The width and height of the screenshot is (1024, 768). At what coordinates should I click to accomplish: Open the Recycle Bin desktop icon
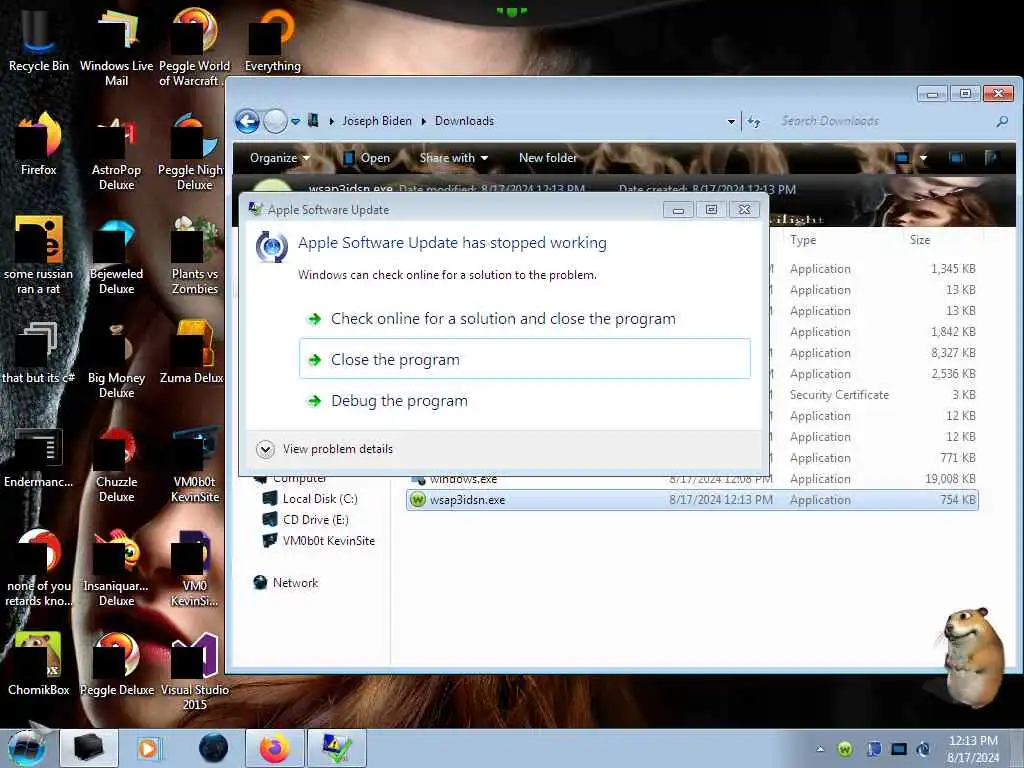pyautogui.click(x=38, y=42)
